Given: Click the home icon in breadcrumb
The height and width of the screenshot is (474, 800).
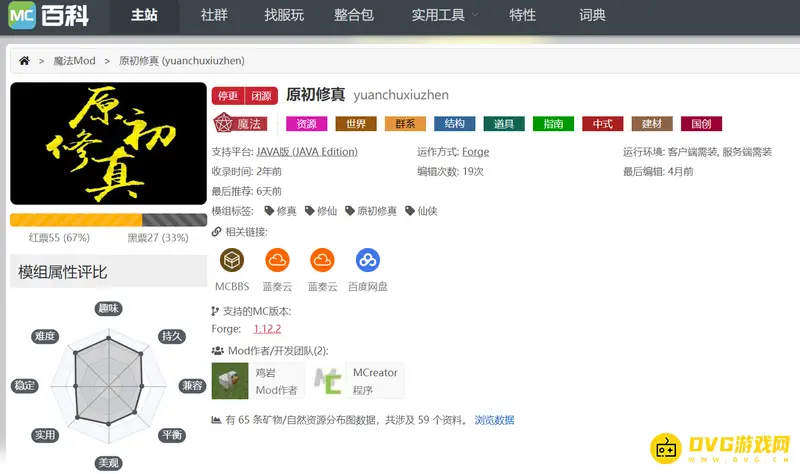Looking at the screenshot, I should [x=24, y=61].
